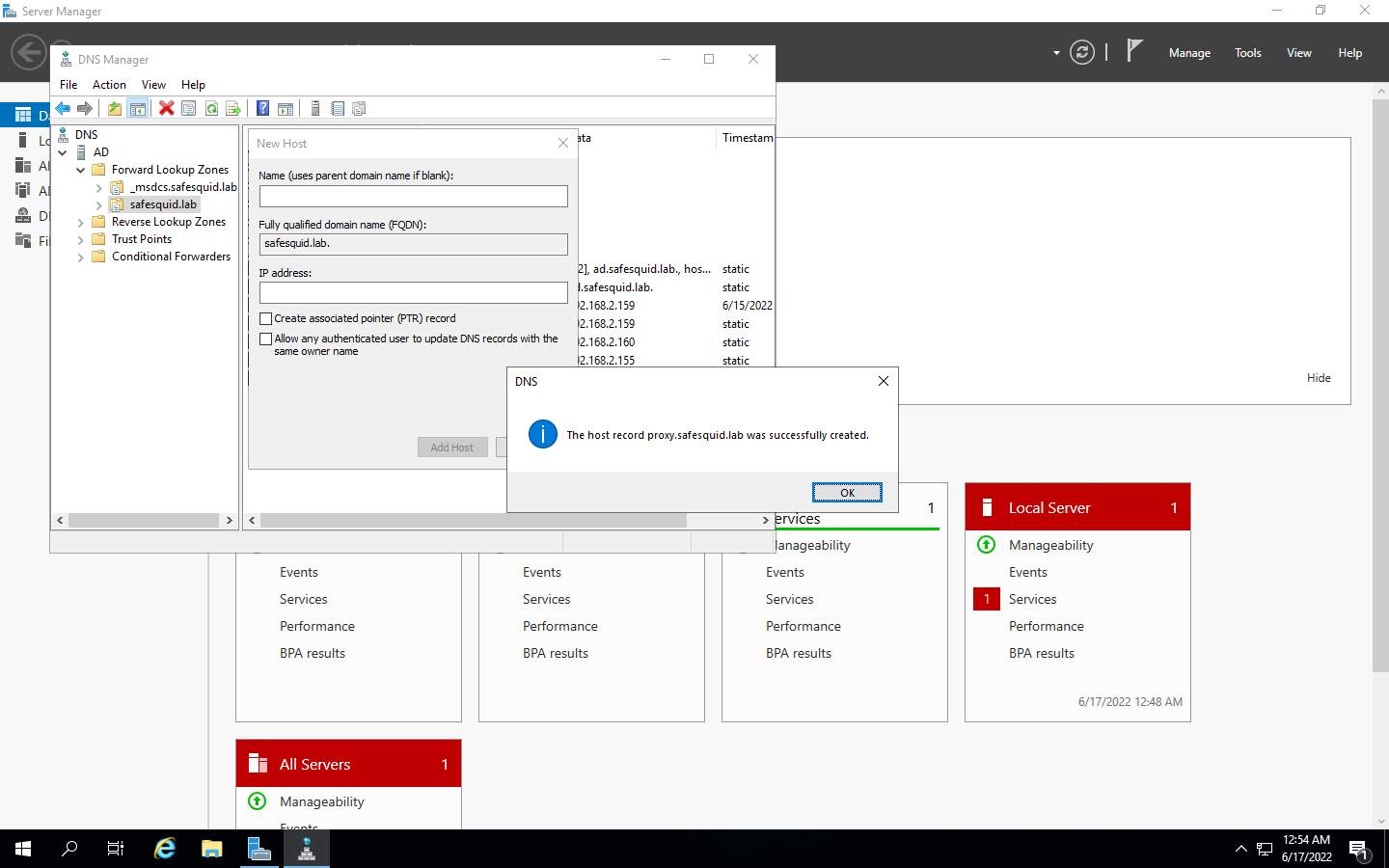Launch Internet Explorer from taskbar
This screenshot has width=1389, height=868.
point(165,849)
